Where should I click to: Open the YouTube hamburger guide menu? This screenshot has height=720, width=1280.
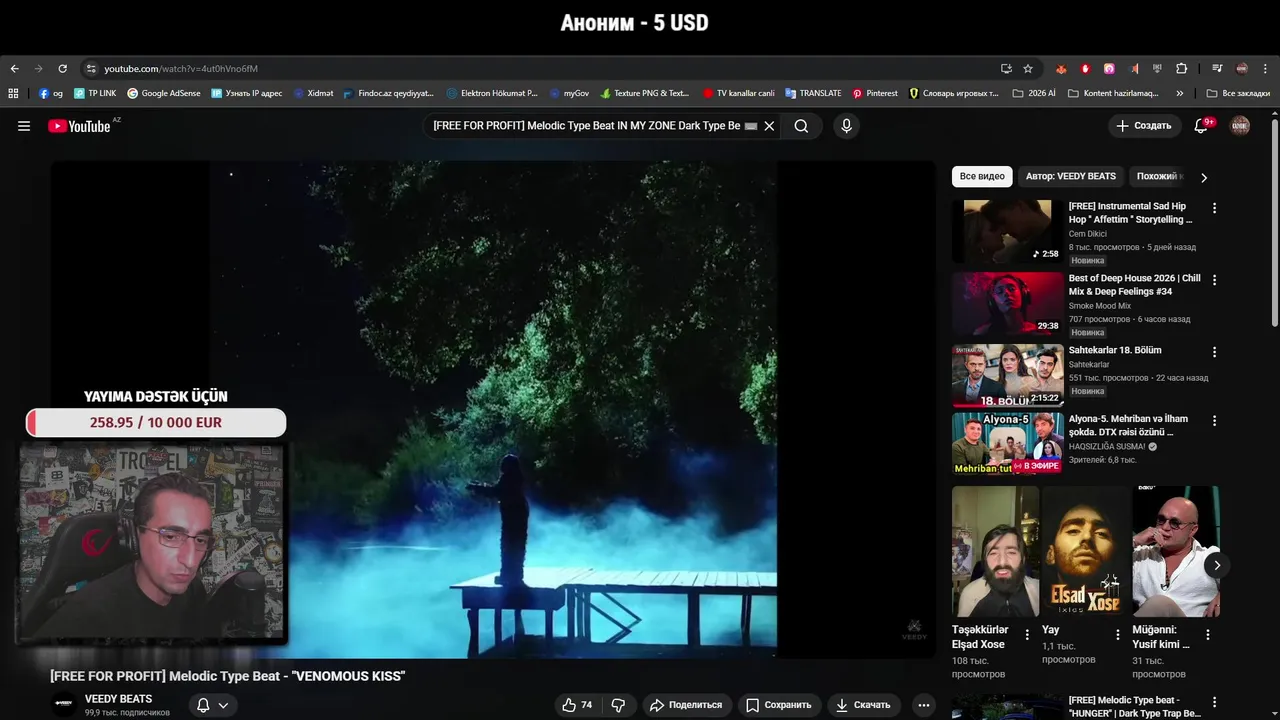coord(24,126)
